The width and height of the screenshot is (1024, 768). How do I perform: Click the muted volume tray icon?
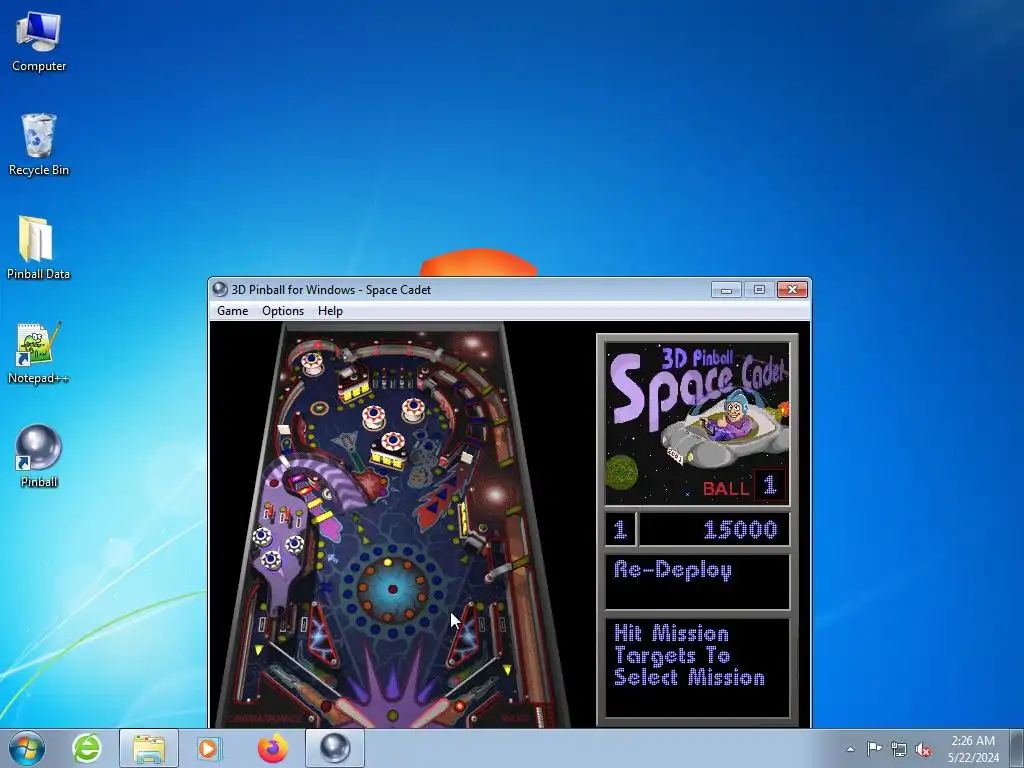923,749
